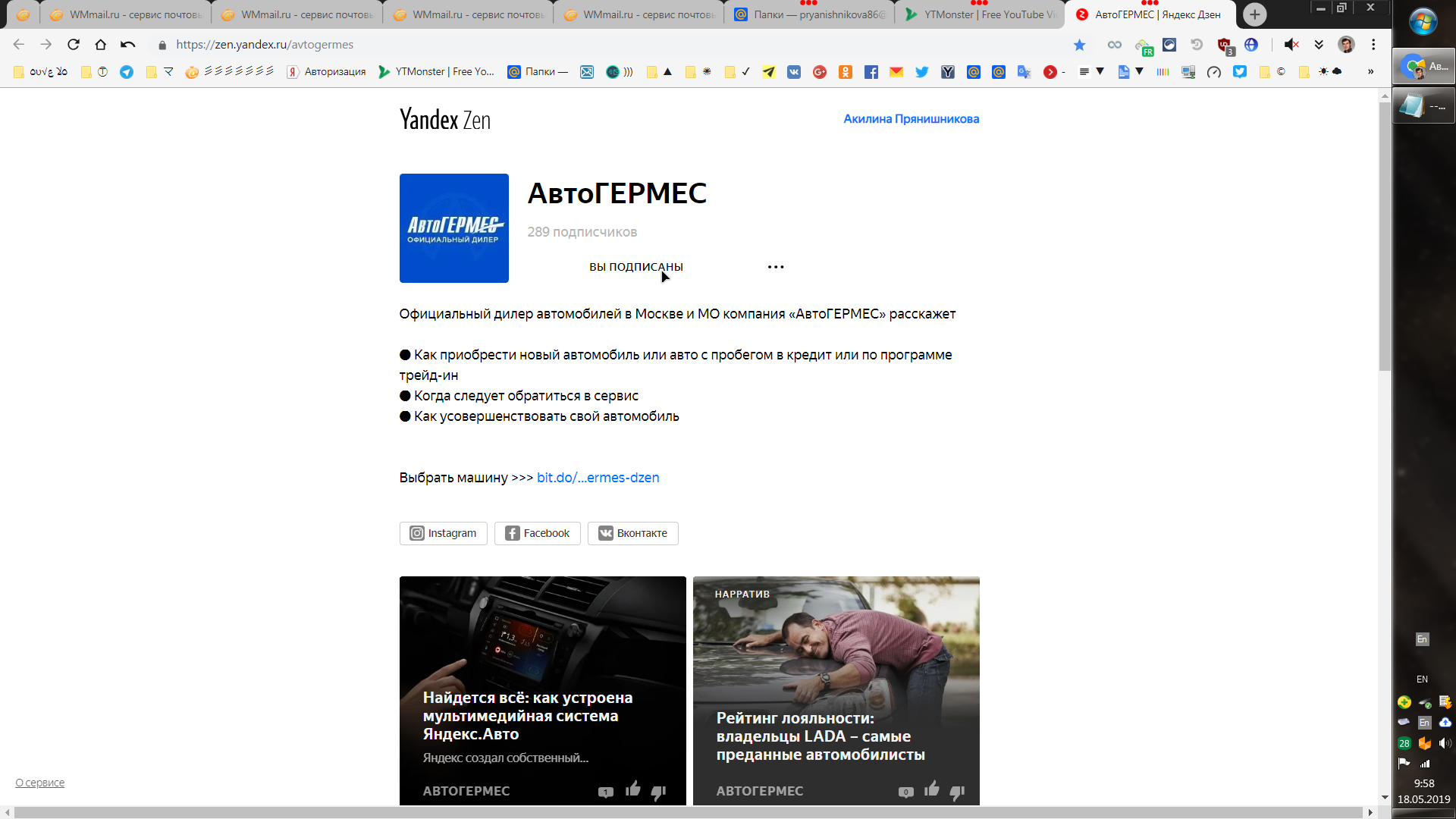The height and width of the screenshot is (819, 1456).
Task: Reload the page with refresh icon
Action: coord(74,45)
